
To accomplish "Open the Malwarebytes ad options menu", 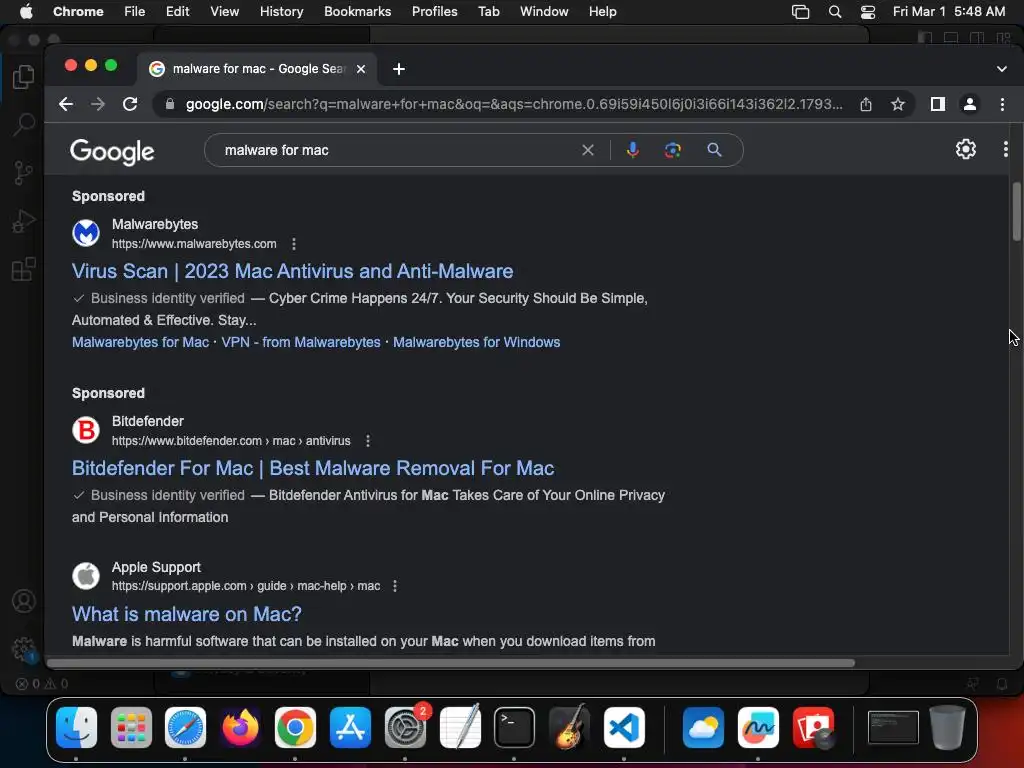I will pyautogui.click(x=294, y=244).
